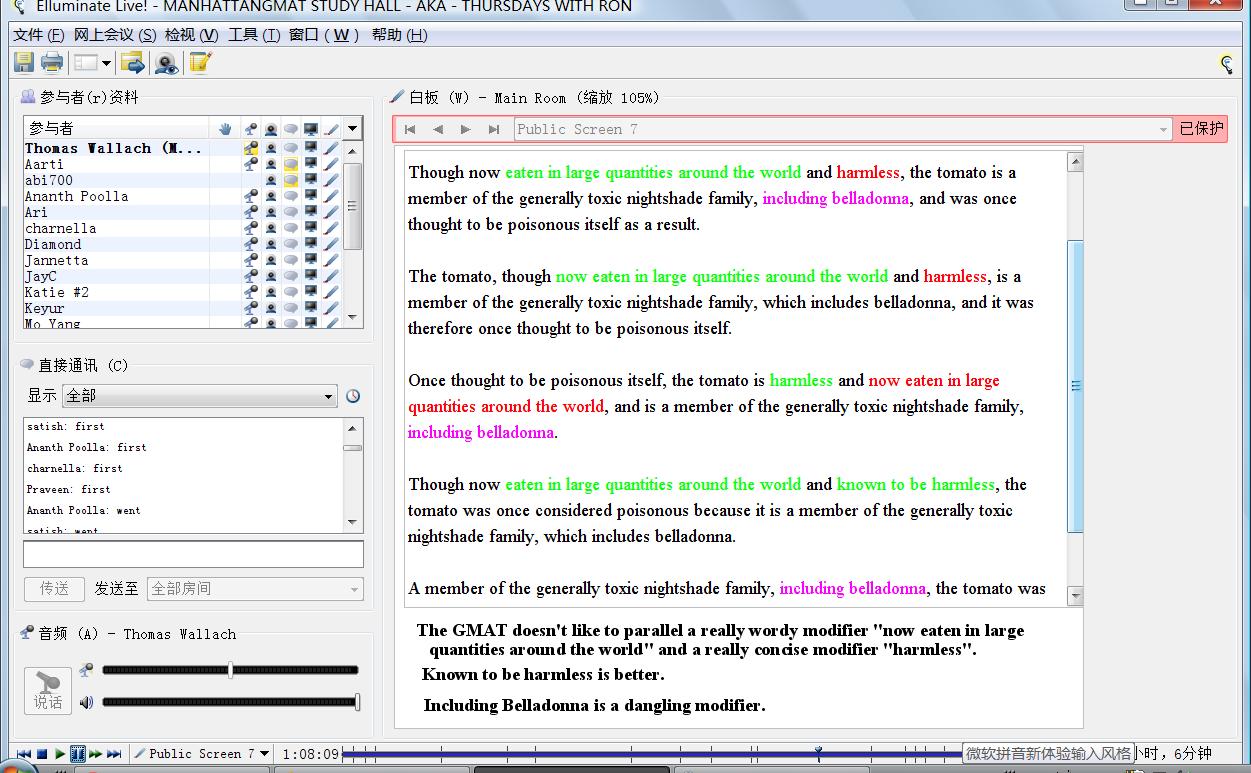1251x773 pixels.
Task: Toggle Diamond's application sharing monitor icon
Action: pos(311,244)
